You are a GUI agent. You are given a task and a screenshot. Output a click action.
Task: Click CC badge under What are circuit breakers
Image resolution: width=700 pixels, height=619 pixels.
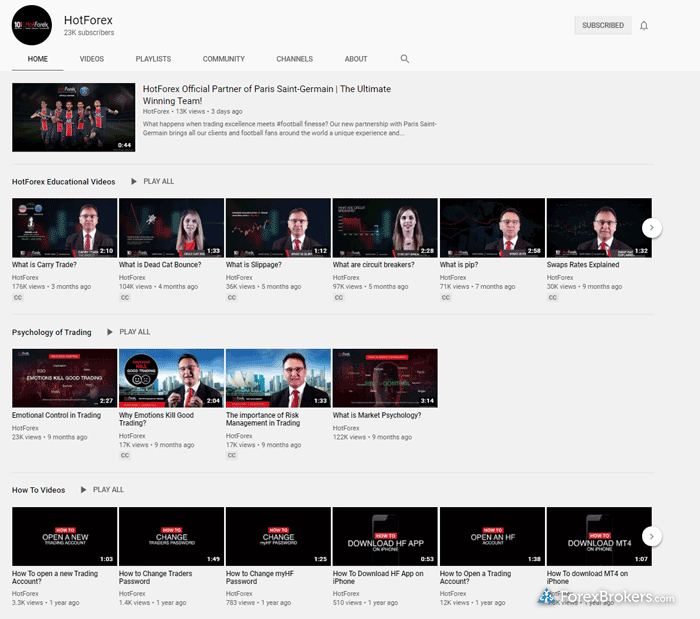point(338,298)
